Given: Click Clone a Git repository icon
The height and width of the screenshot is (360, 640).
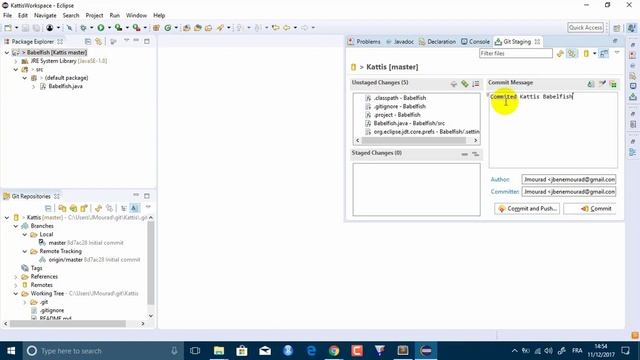Looking at the screenshot, I should 73,208.
